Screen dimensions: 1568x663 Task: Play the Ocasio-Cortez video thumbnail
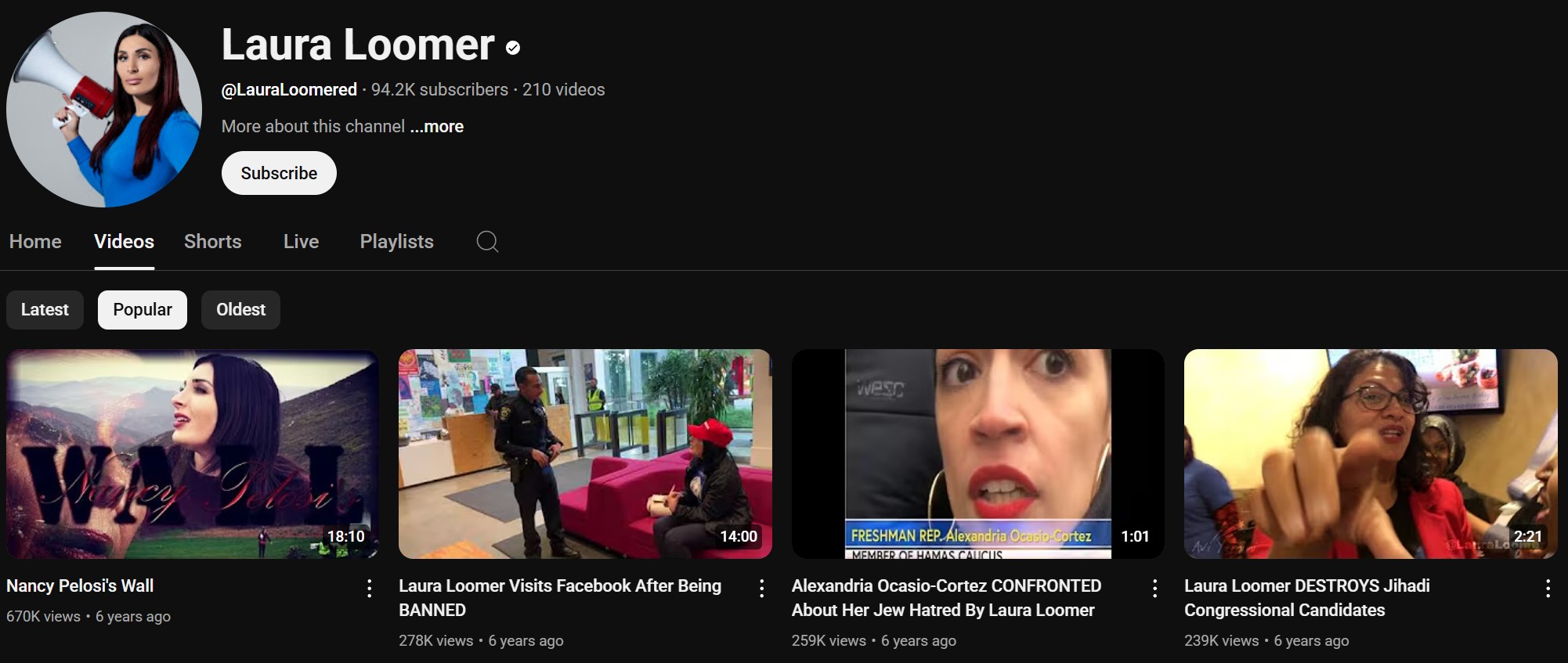click(977, 454)
